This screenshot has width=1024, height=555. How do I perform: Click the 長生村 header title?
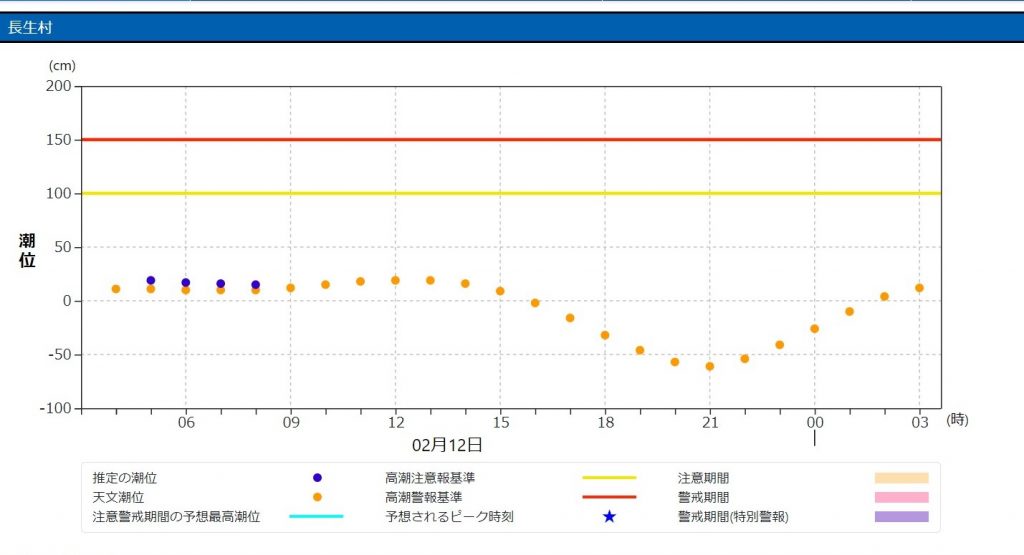click(29, 27)
